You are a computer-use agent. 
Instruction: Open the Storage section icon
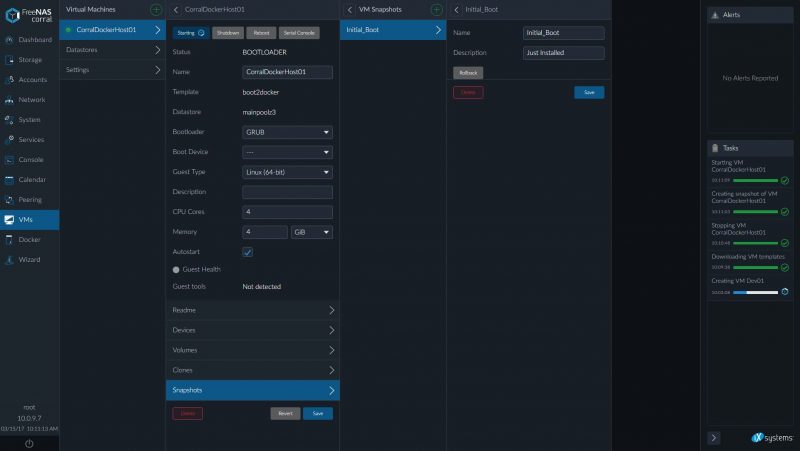tap(9, 60)
